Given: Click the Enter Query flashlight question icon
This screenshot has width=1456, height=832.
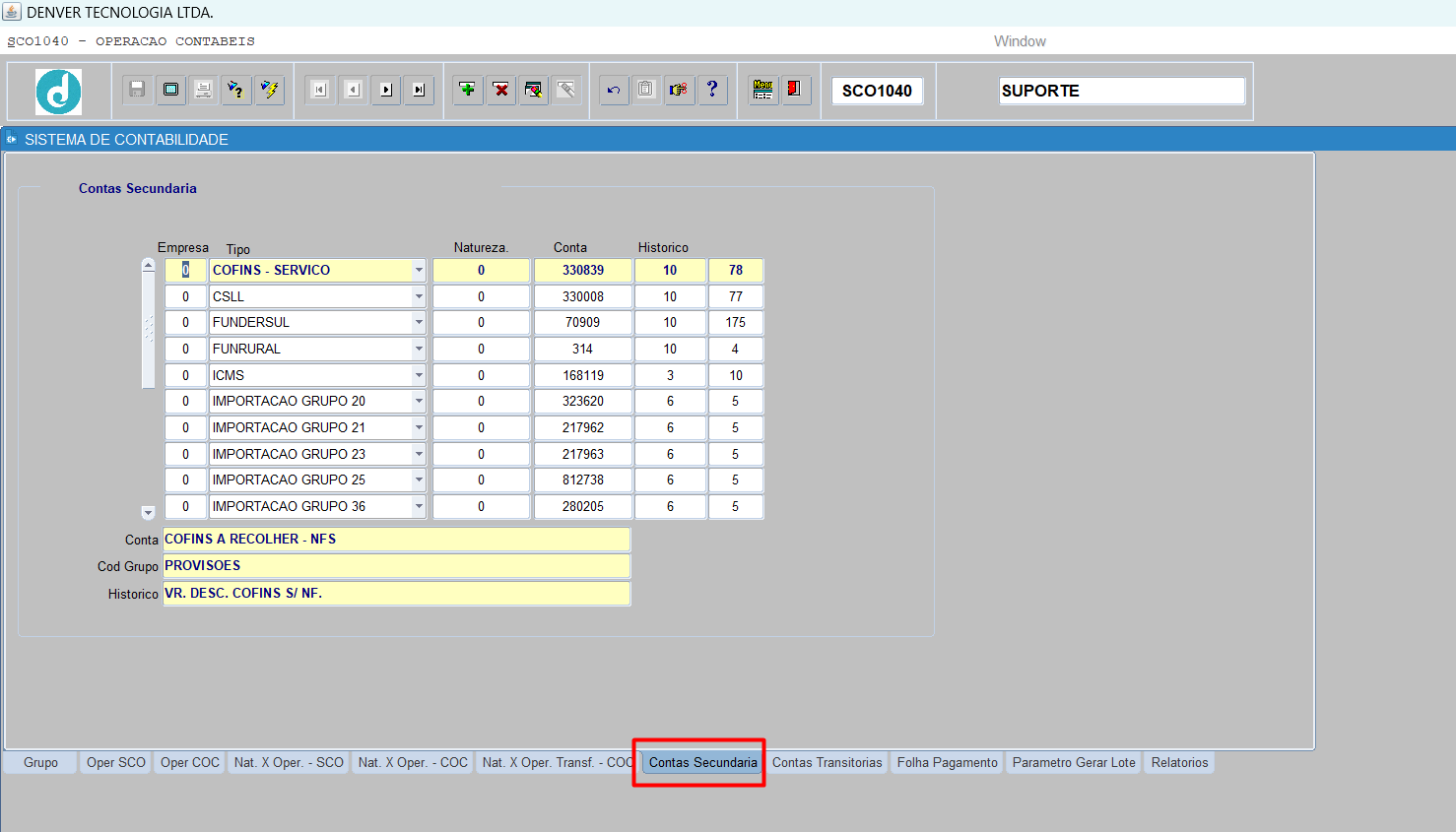Looking at the screenshot, I should pyautogui.click(x=235, y=90).
